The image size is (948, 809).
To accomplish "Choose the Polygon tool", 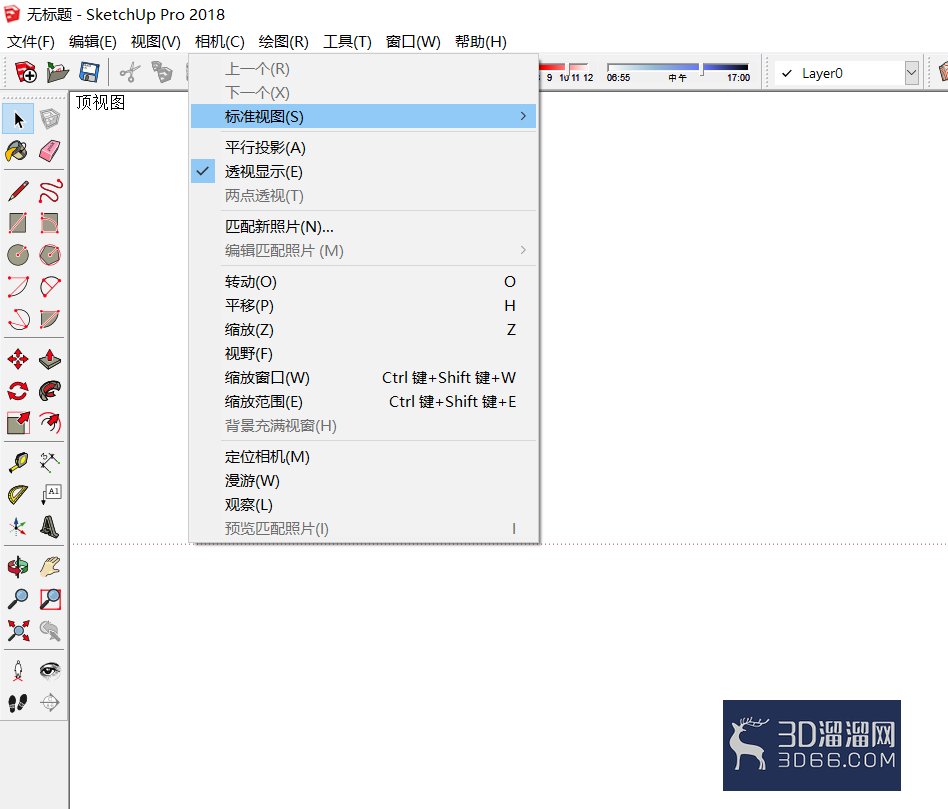I will (x=50, y=255).
